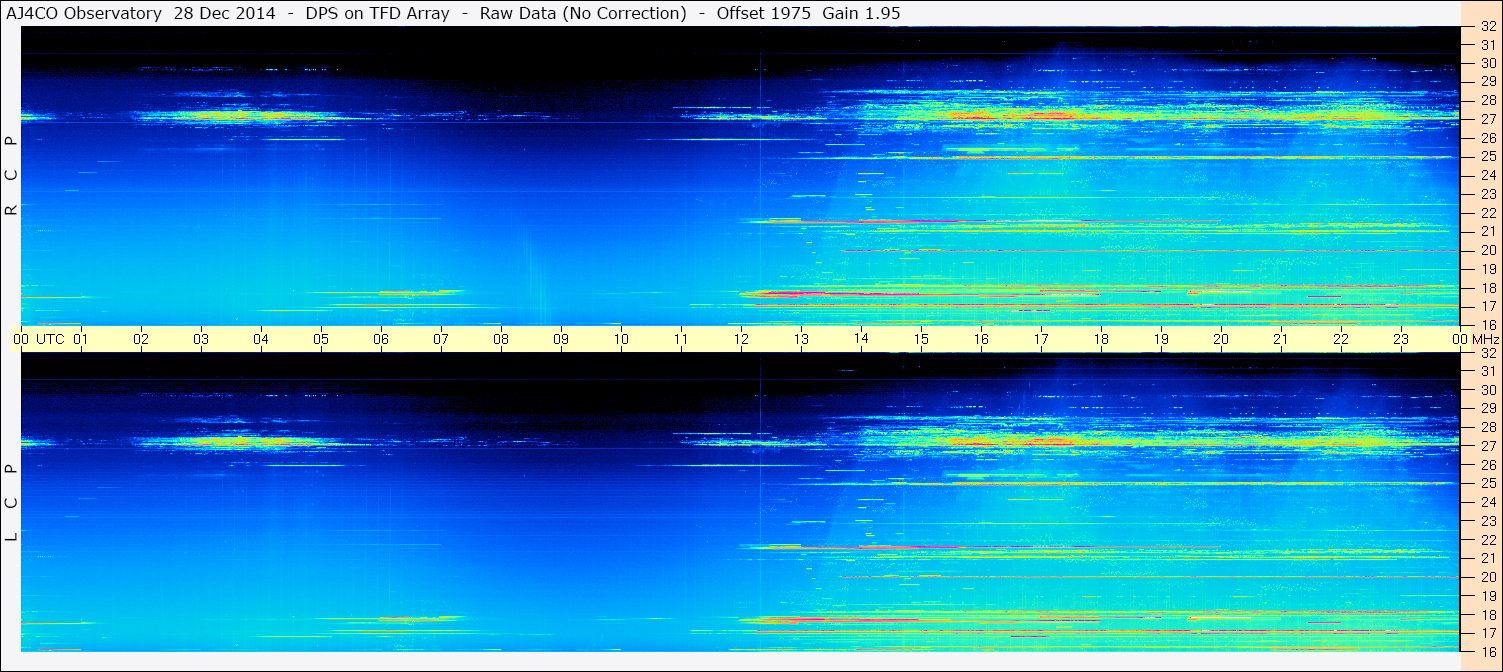Click the 25 MHz label on RCP frequency scale
This screenshot has height=672, width=1503.
(1487, 157)
